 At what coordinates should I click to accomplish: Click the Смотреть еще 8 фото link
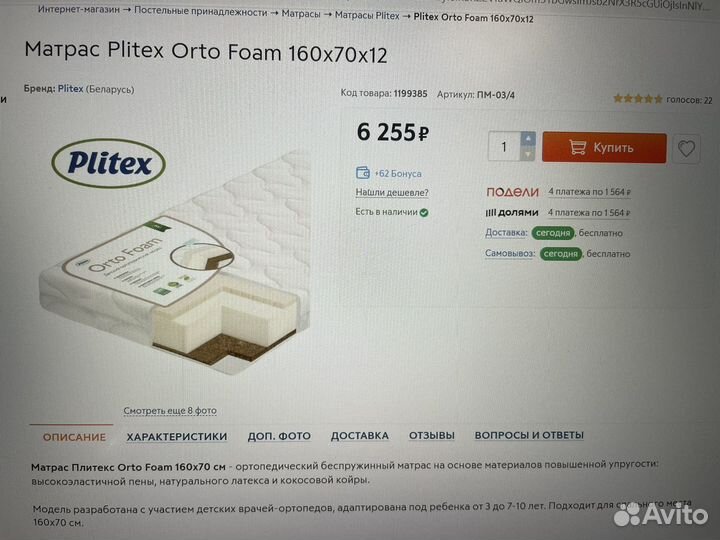click(x=170, y=411)
